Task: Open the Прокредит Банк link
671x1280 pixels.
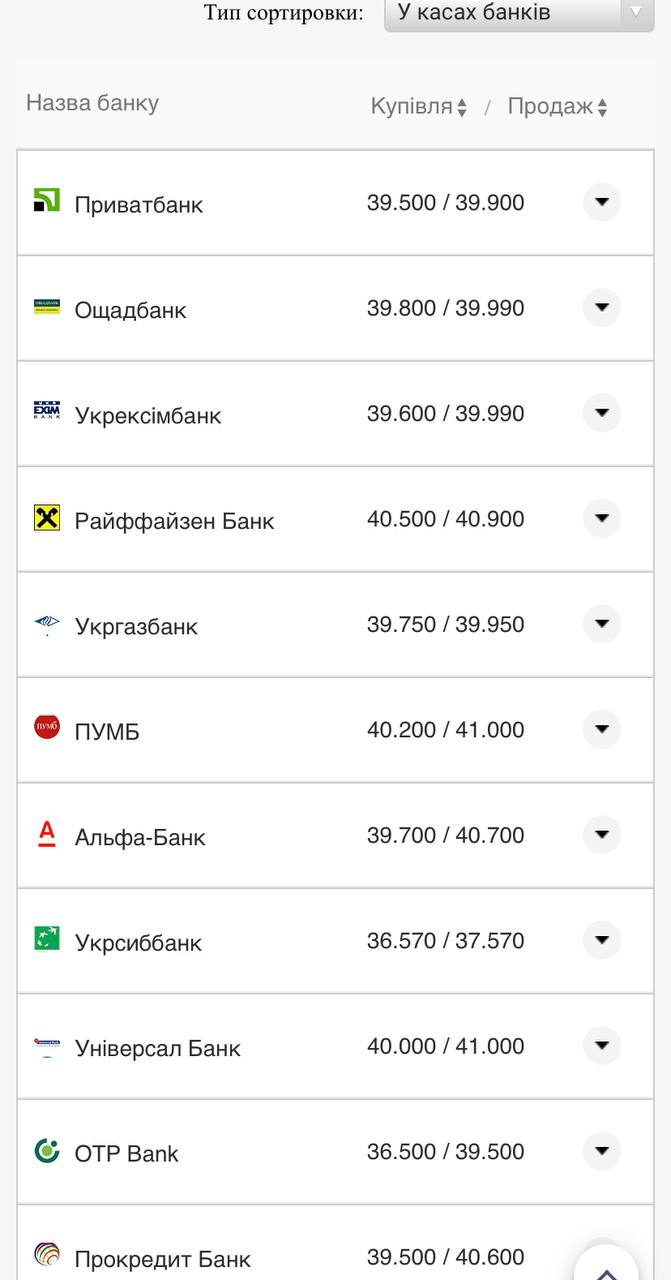Action: click(162, 1259)
